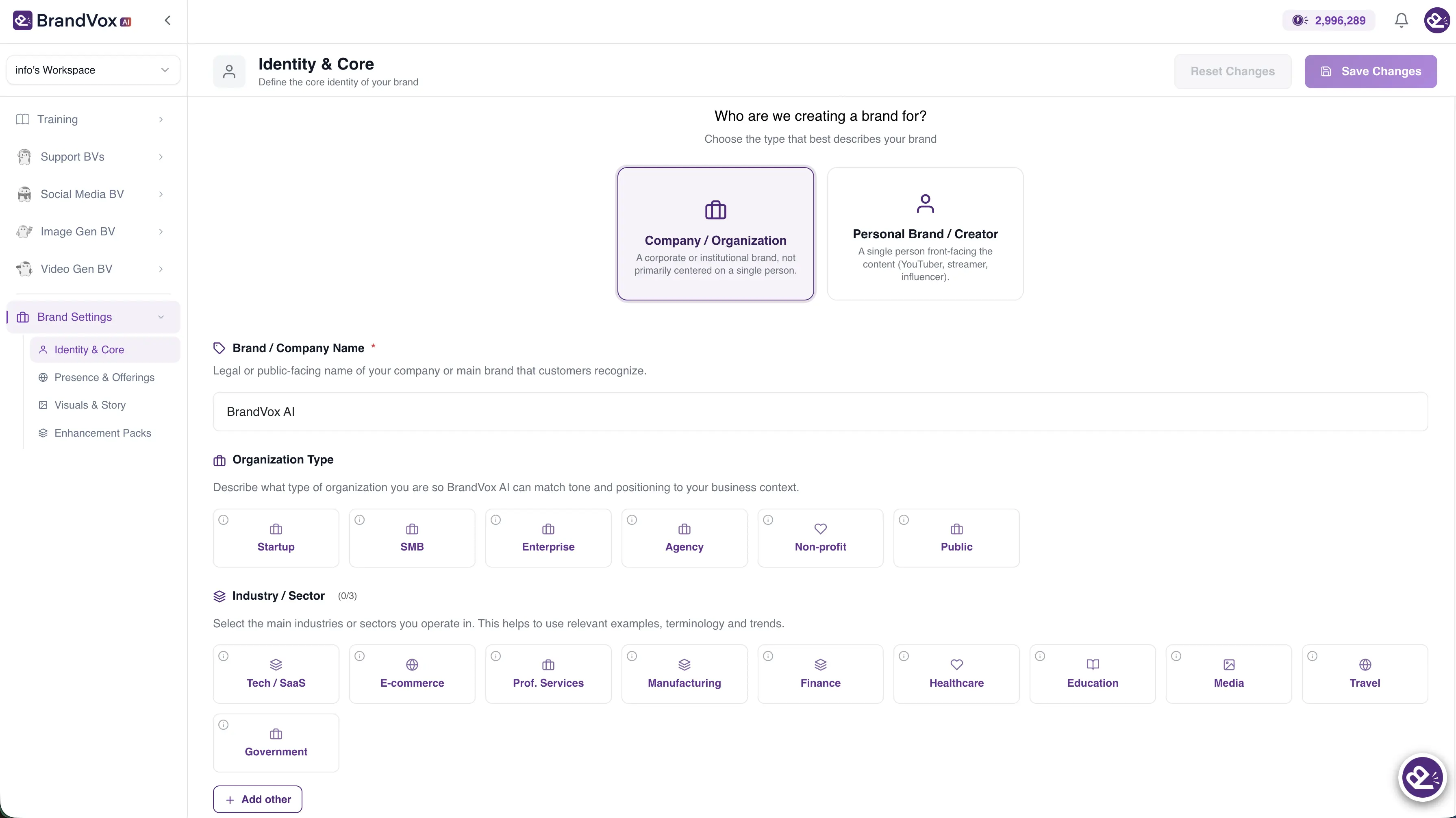The width and height of the screenshot is (1456, 818).
Task: Click the Brand / Company Name input field
Action: point(820,411)
